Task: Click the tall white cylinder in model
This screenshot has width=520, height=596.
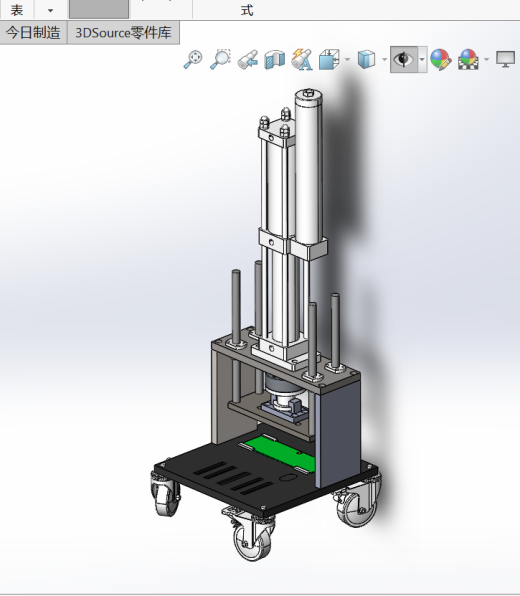Action: tap(309, 167)
